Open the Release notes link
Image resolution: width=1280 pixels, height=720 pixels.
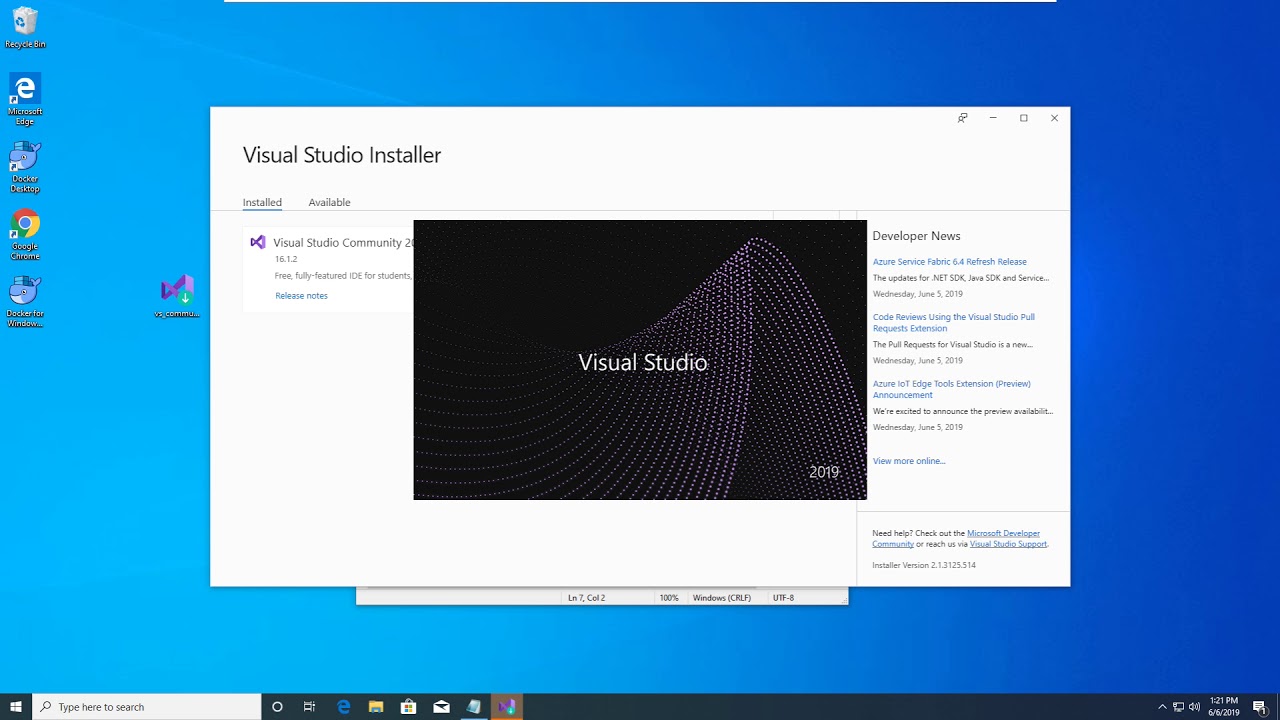point(301,296)
